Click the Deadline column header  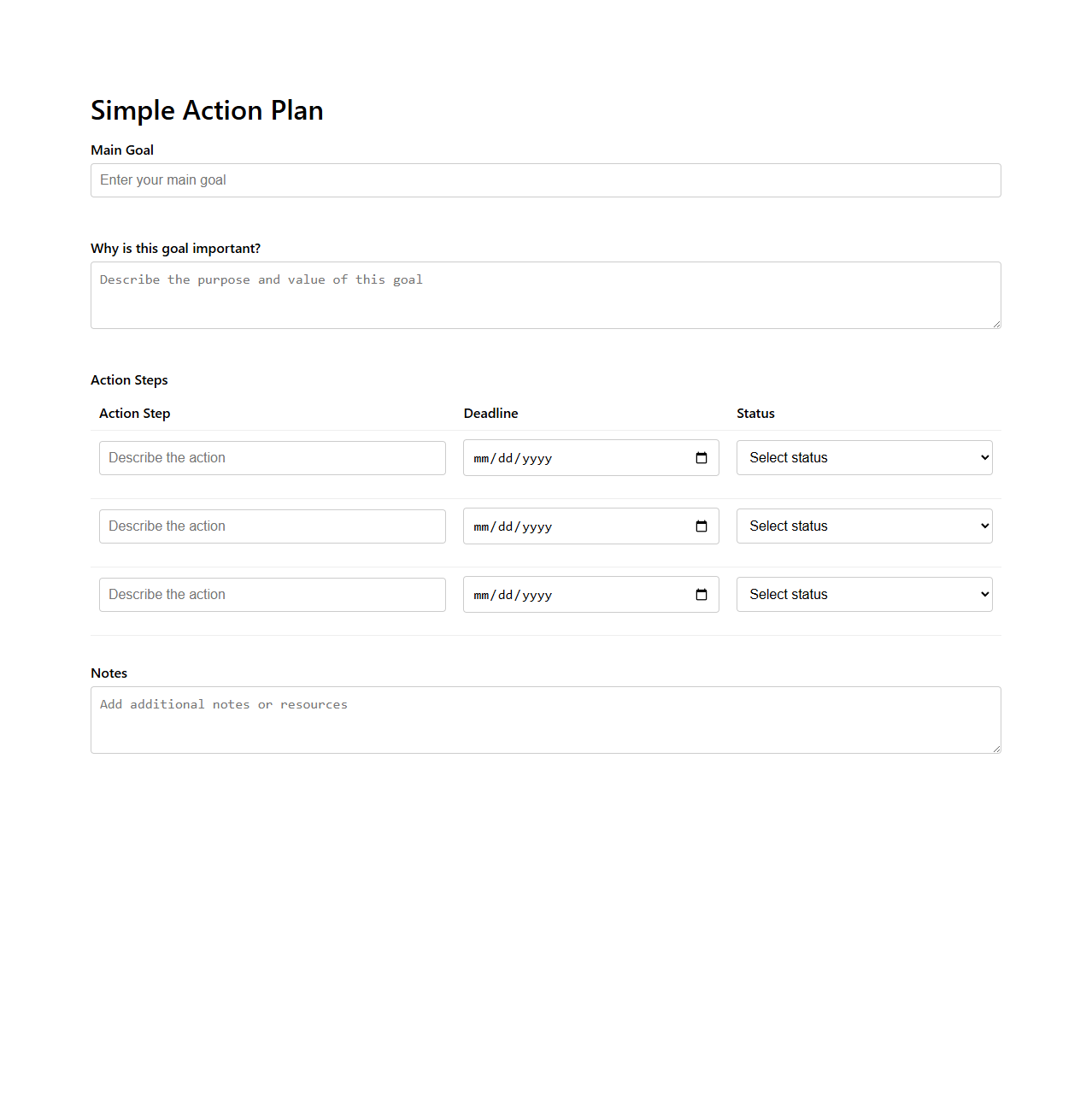pos(490,413)
